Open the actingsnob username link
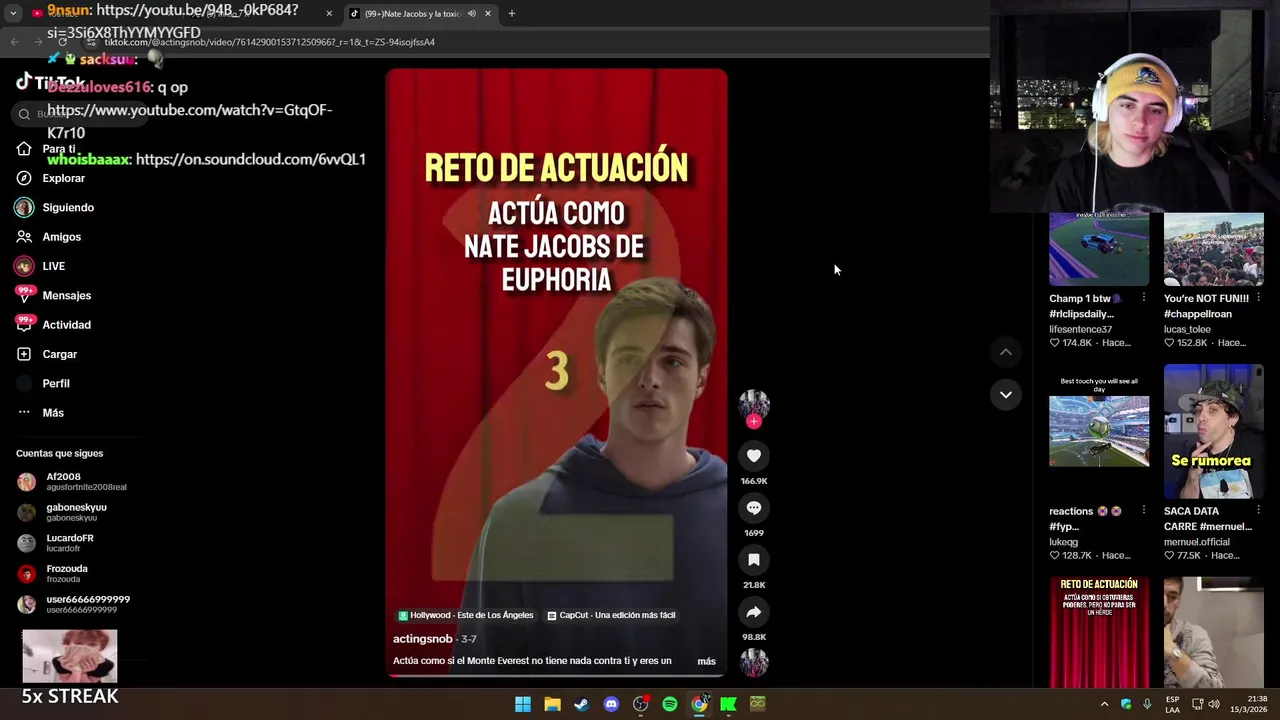 click(422, 639)
